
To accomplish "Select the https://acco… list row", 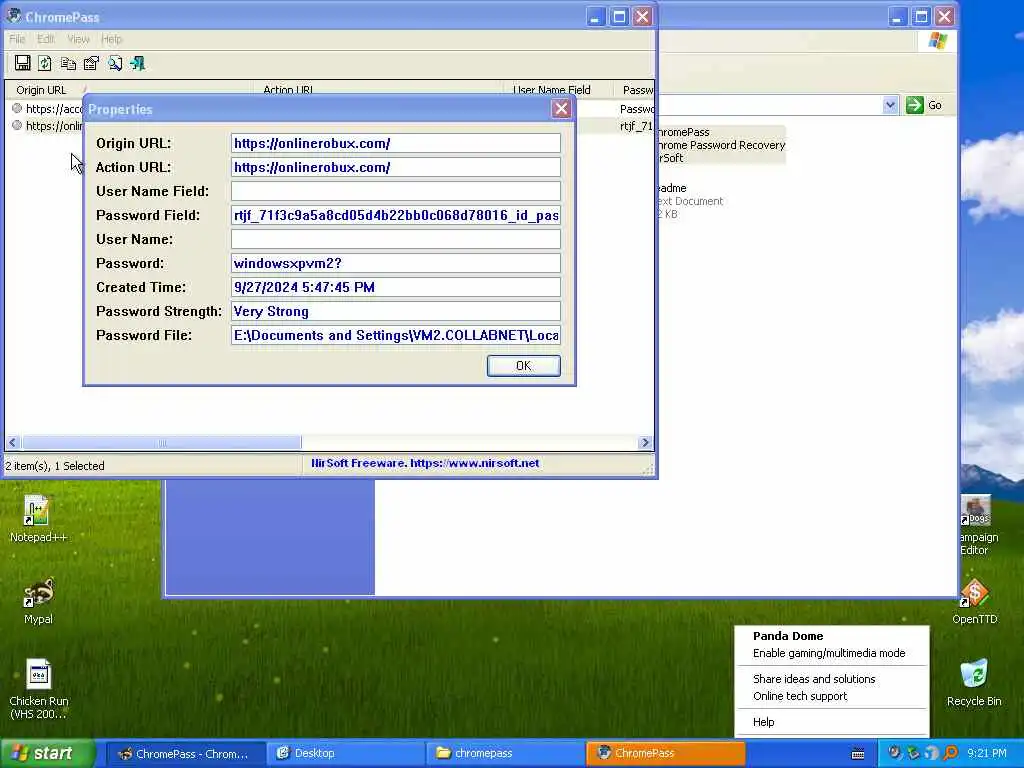I will pos(47,109).
